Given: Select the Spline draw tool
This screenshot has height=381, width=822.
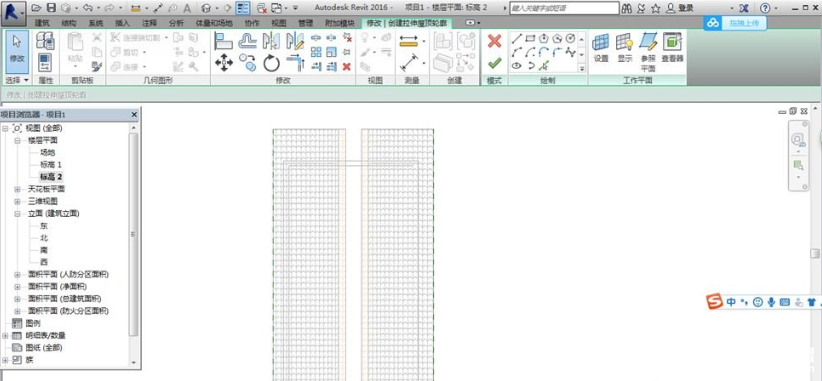Looking at the screenshot, I should pyautogui.click(x=570, y=52).
